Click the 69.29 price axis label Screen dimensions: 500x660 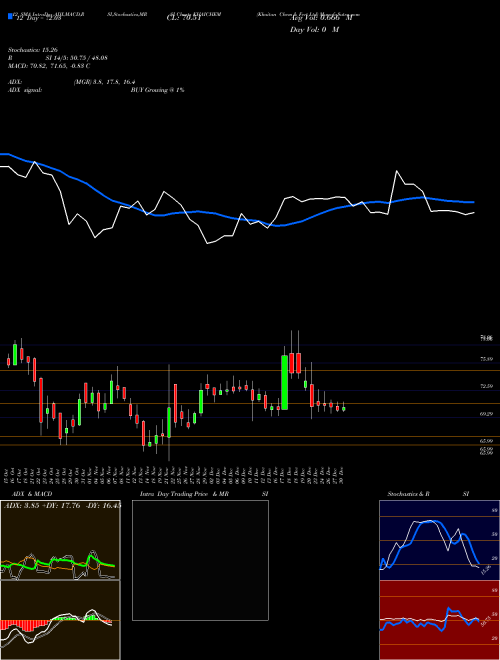click(x=486, y=414)
